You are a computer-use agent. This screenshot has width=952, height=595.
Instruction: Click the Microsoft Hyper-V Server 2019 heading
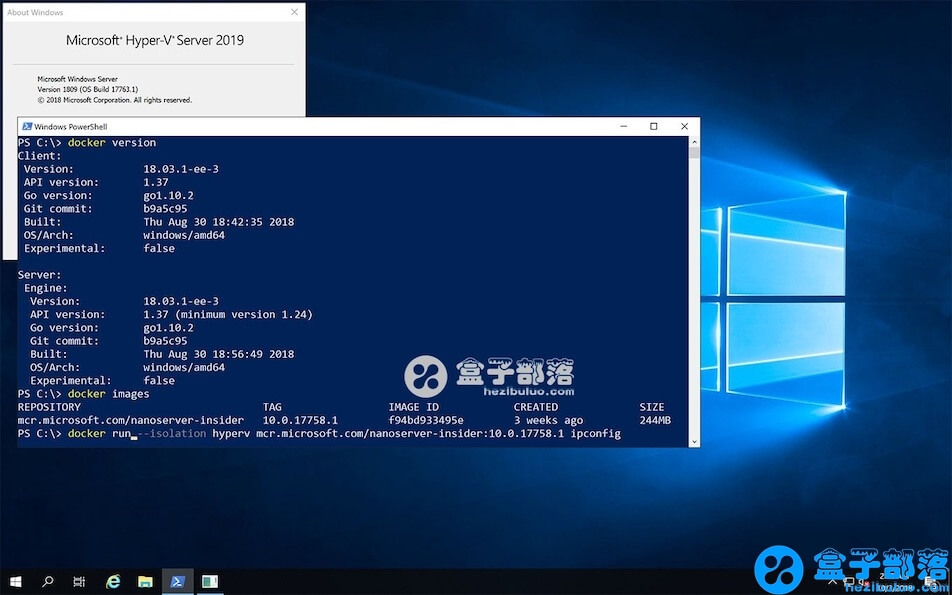155,41
